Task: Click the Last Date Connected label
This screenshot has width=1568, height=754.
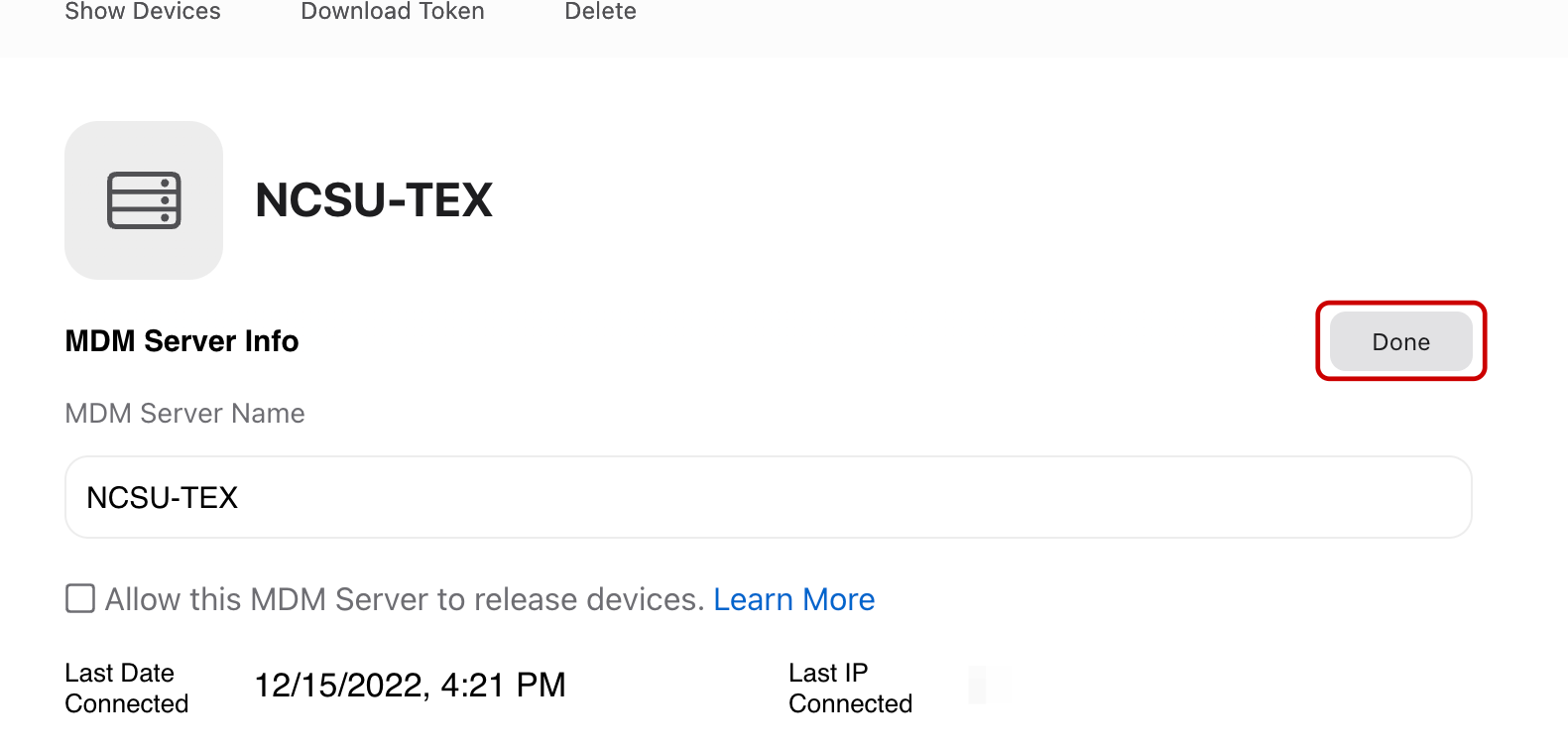Action: (126, 688)
